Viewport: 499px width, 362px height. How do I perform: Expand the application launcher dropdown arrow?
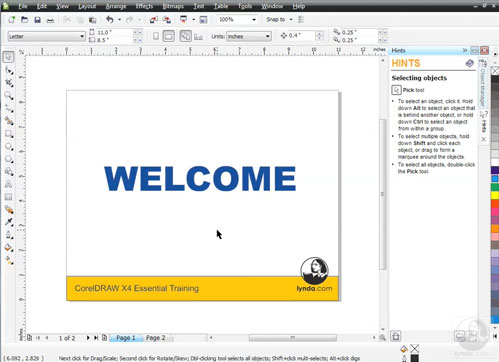tap(193, 20)
